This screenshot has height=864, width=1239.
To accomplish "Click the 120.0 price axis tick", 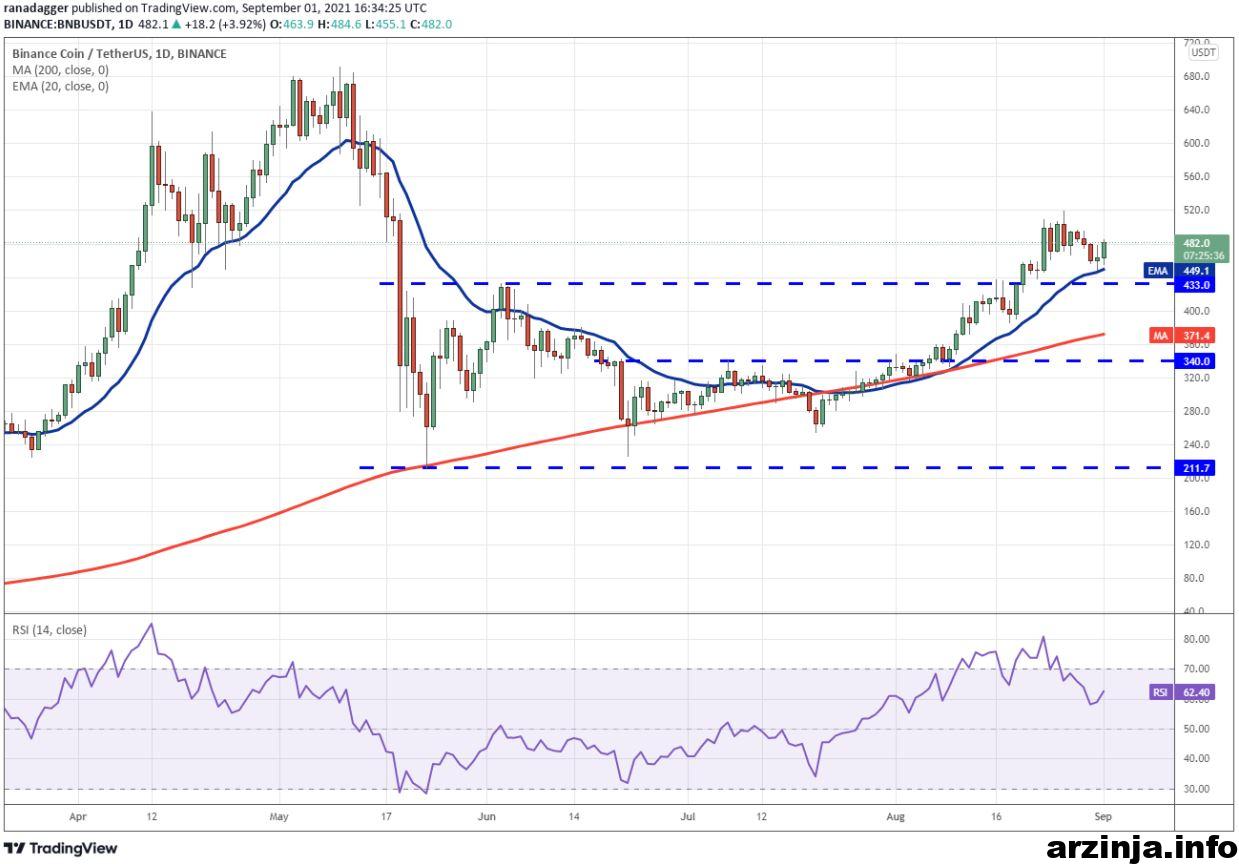I will [x=1197, y=545].
